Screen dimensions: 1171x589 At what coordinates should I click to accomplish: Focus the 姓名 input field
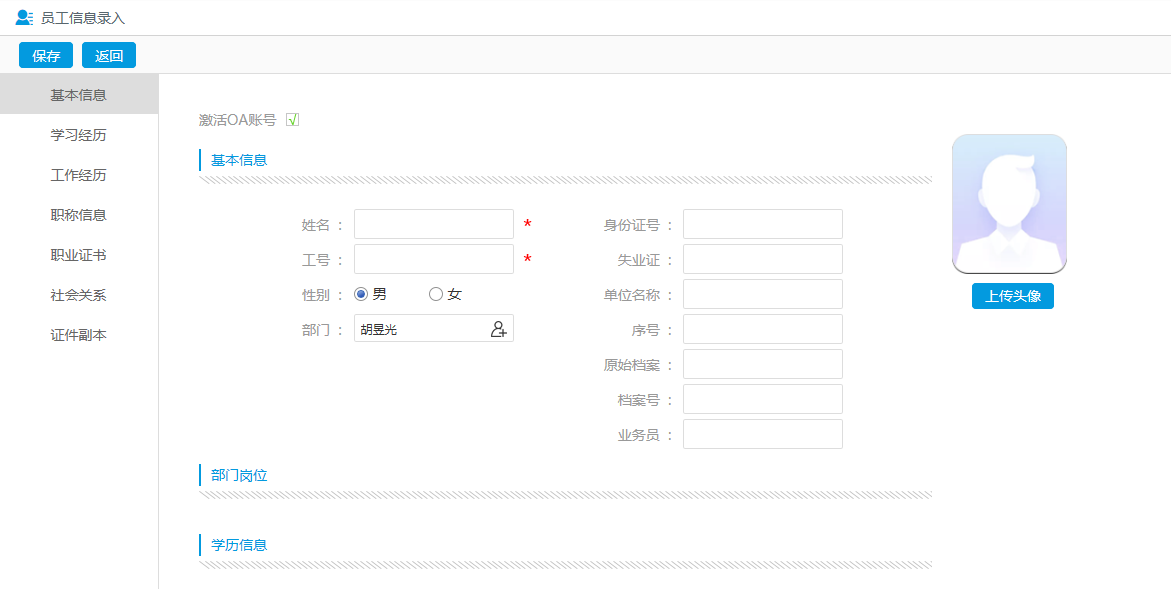tap(433, 224)
